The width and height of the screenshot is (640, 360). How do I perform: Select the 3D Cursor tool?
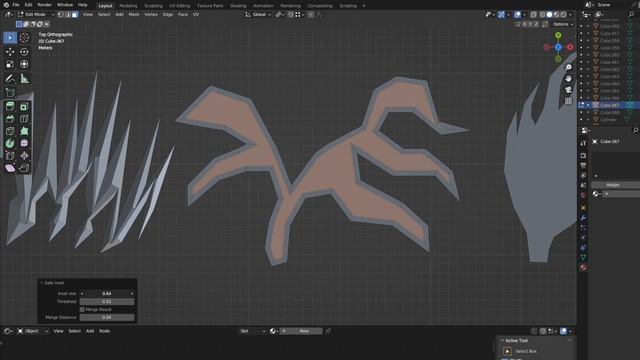pyautogui.click(x=24, y=38)
